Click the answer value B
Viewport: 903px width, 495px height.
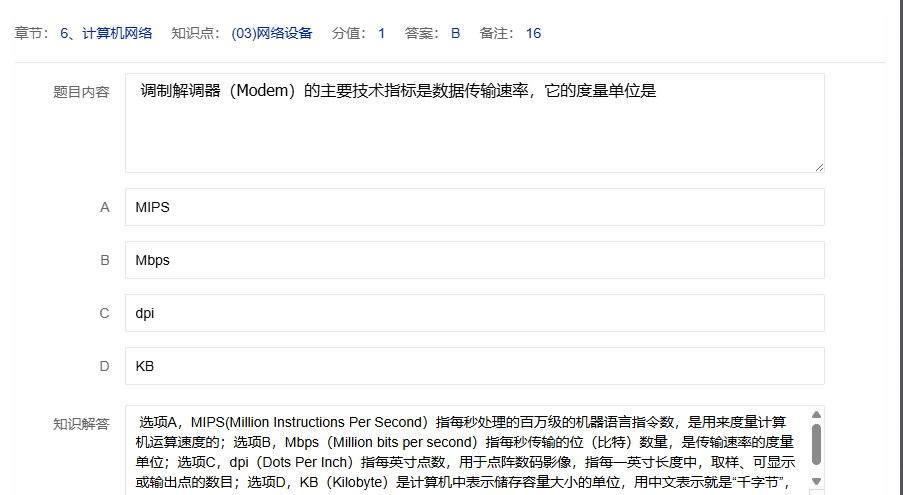(455, 33)
